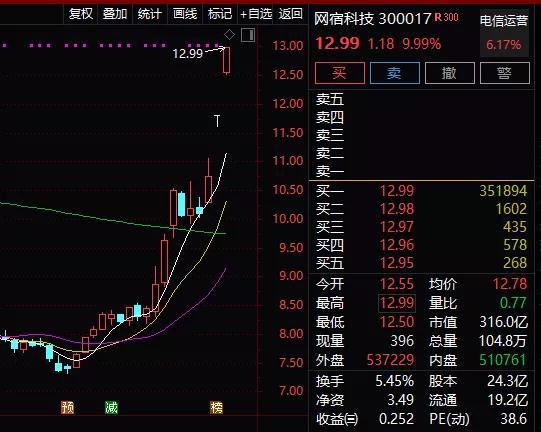Open the 电信运营 sector tag

pos(504,21)
